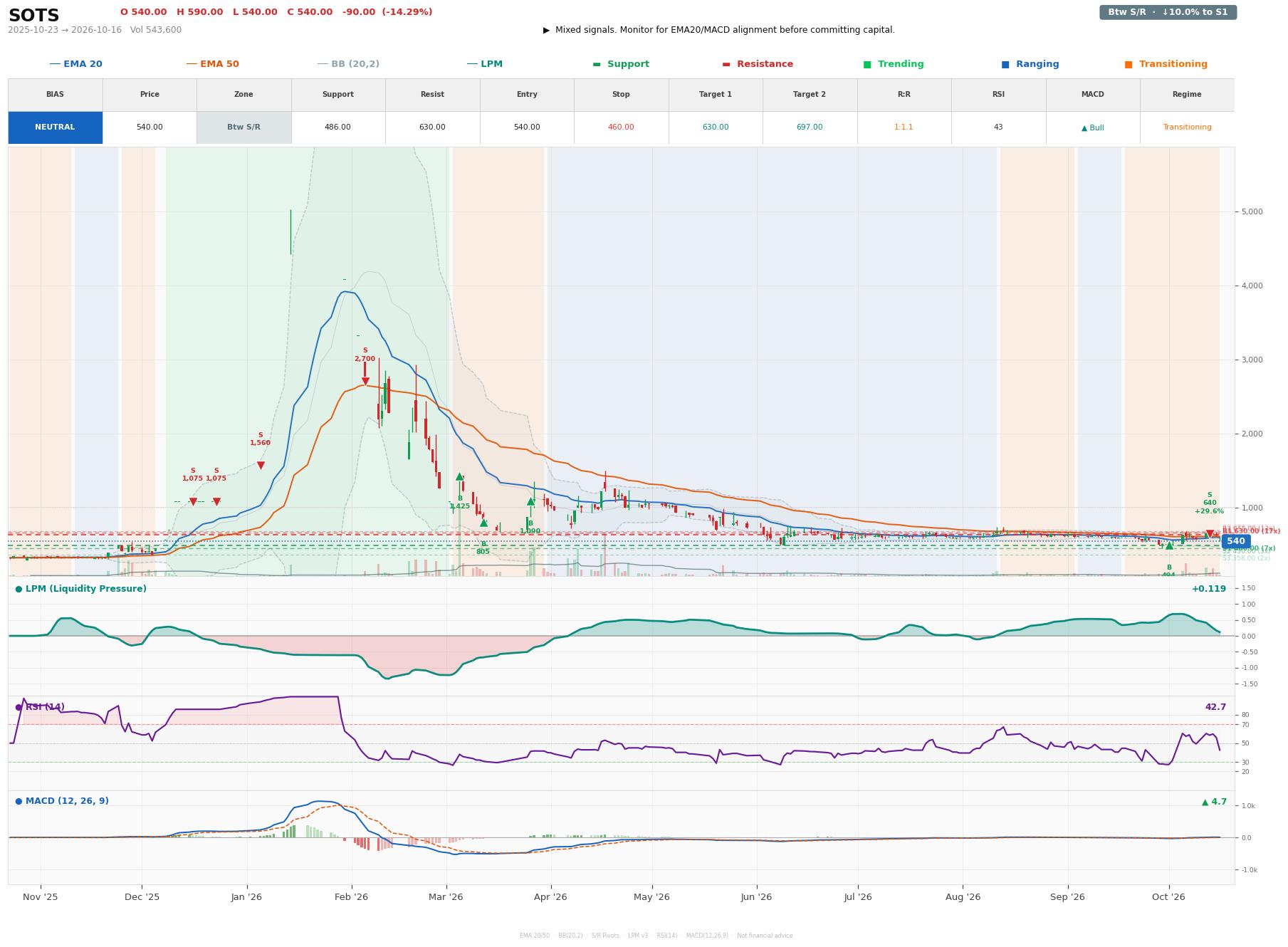Click the Transitioning legend swatch in legend row
This screenshot has height=947, width=1288.
pyautogui.click(x=1128, y=64)
